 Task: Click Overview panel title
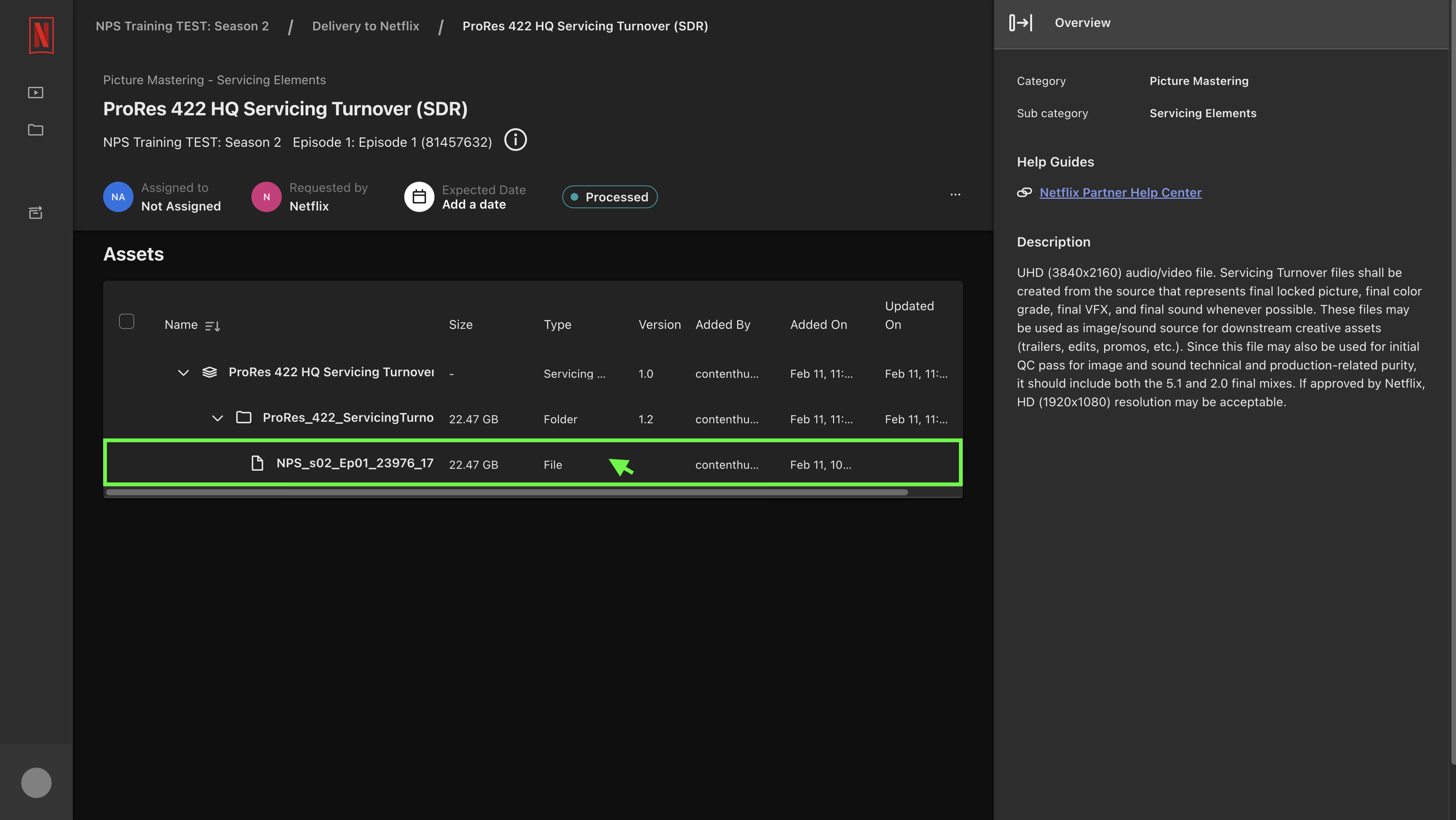point(1083,23)
